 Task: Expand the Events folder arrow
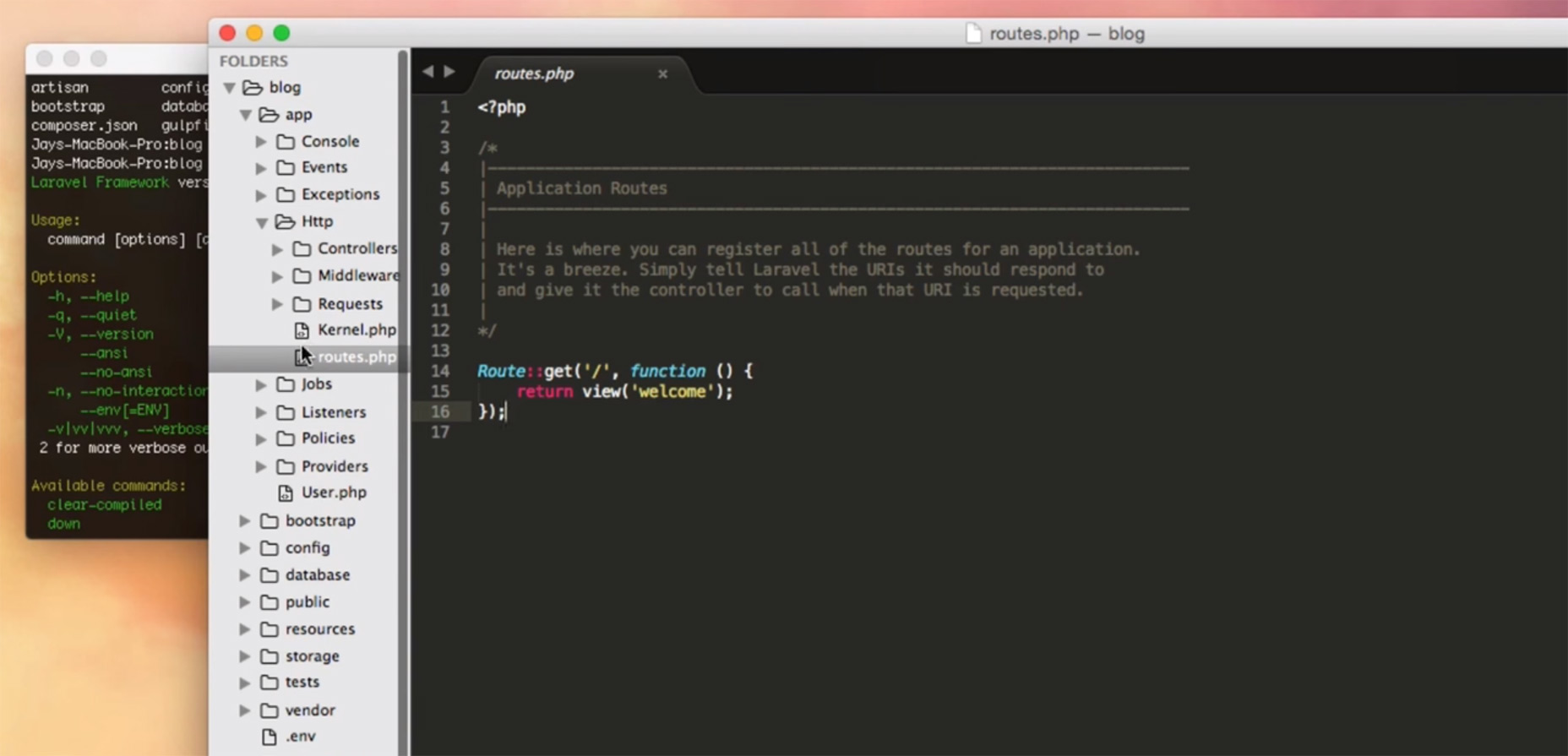tap(261, 168)
